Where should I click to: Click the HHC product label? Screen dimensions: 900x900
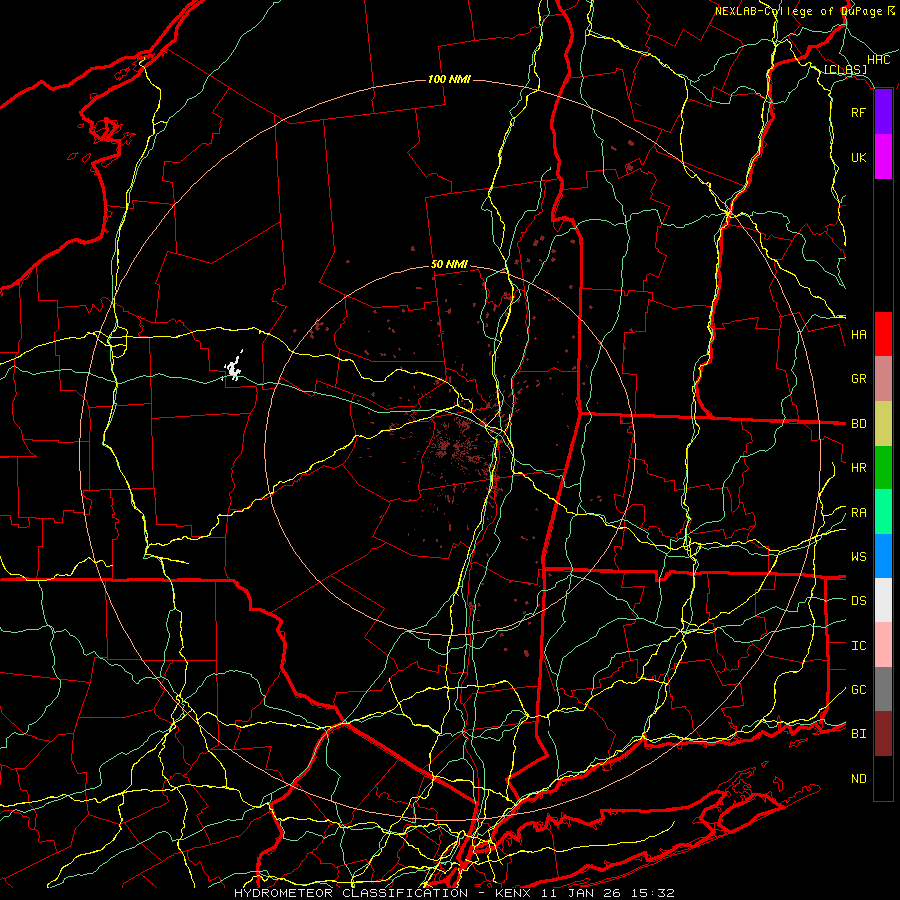879,60
